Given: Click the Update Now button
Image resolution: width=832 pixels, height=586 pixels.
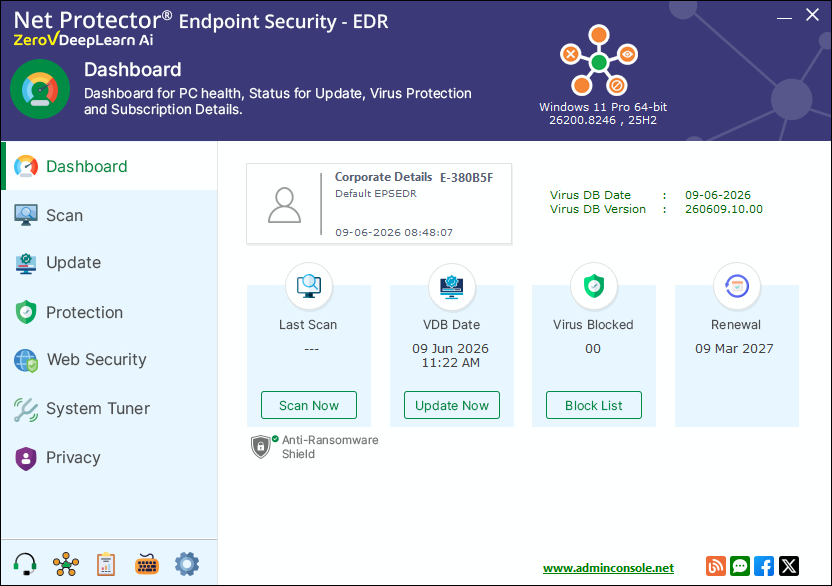Looking at the screenshot, I should point(452,406).
